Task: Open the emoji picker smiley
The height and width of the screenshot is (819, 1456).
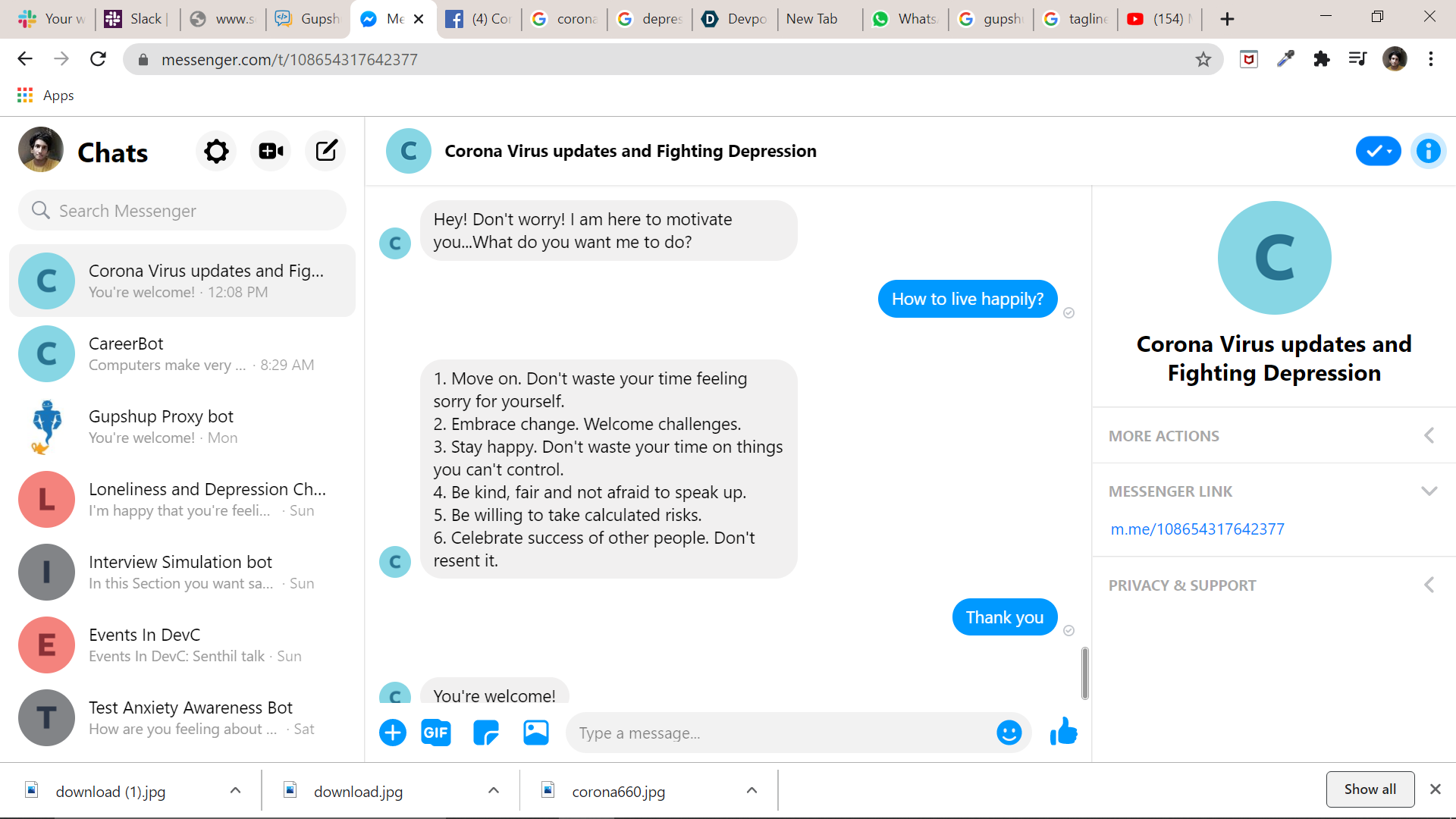Action: tap(1009, 733)
